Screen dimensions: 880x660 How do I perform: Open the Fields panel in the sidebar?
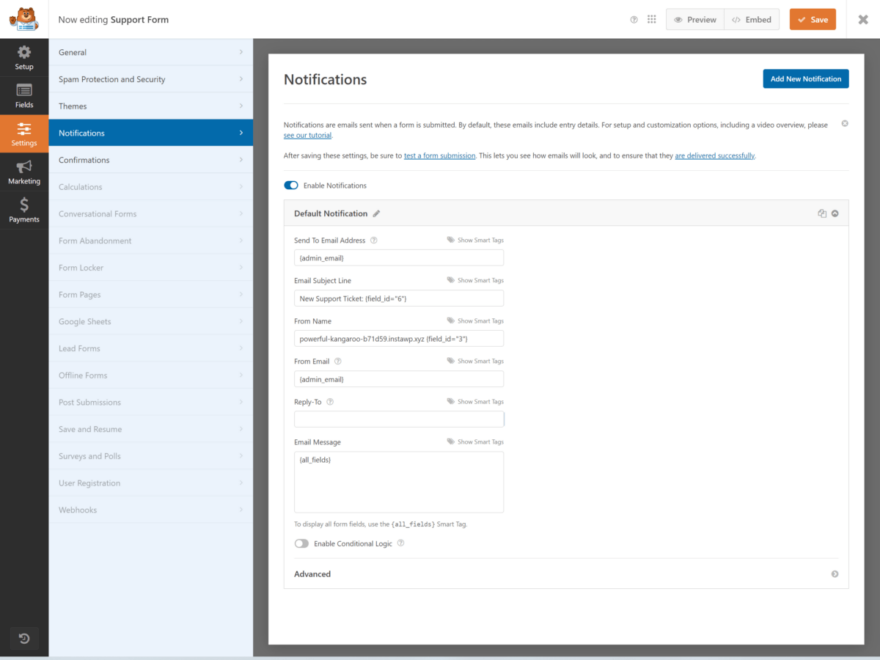point(24,96)
